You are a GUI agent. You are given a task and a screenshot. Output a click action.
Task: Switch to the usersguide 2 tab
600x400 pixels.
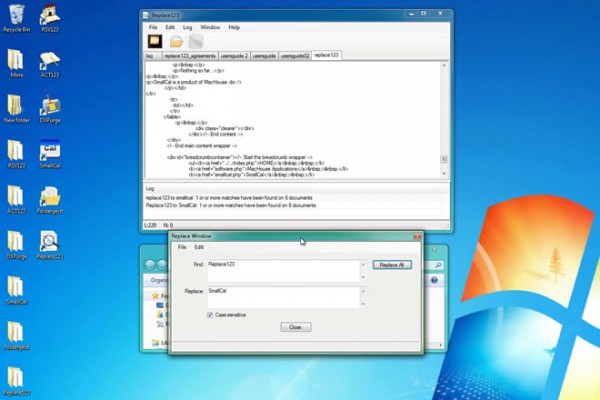234,56
